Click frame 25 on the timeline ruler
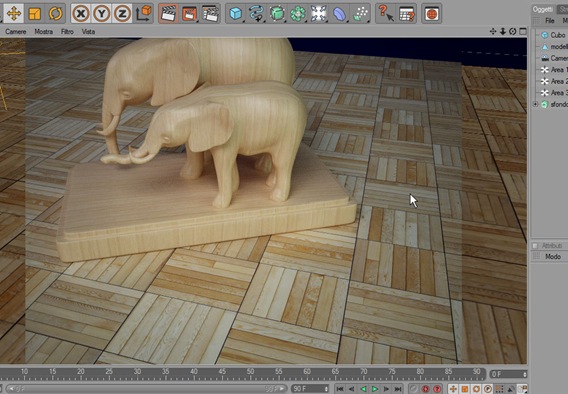 pyautogui.click(x=109, y=372)
